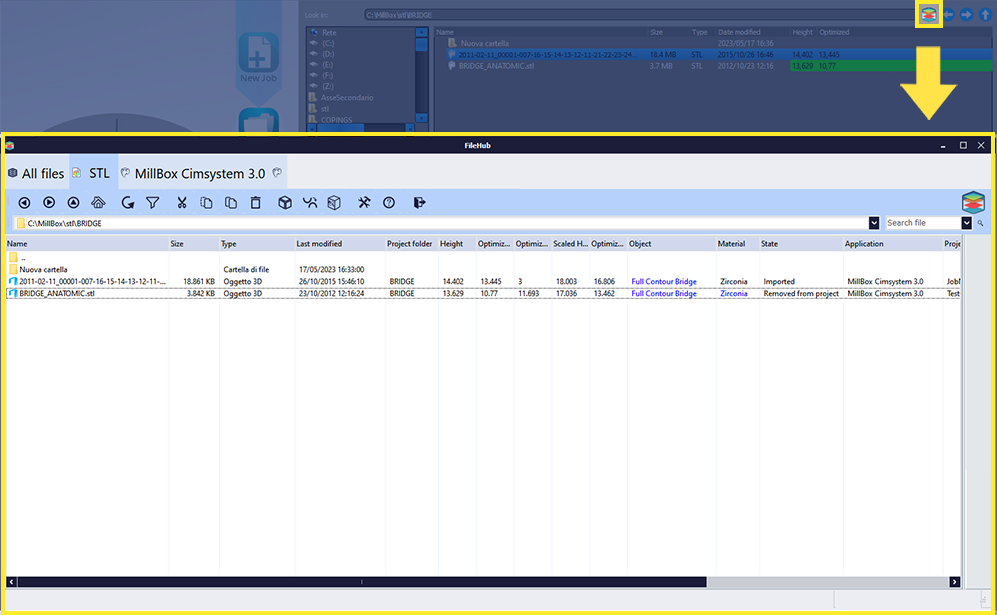The width and height of the screenshot is (997, 615).
Task: Select AsseSecondario in the background folder tree
Action: pyautogui.click(x=347, y=97)
